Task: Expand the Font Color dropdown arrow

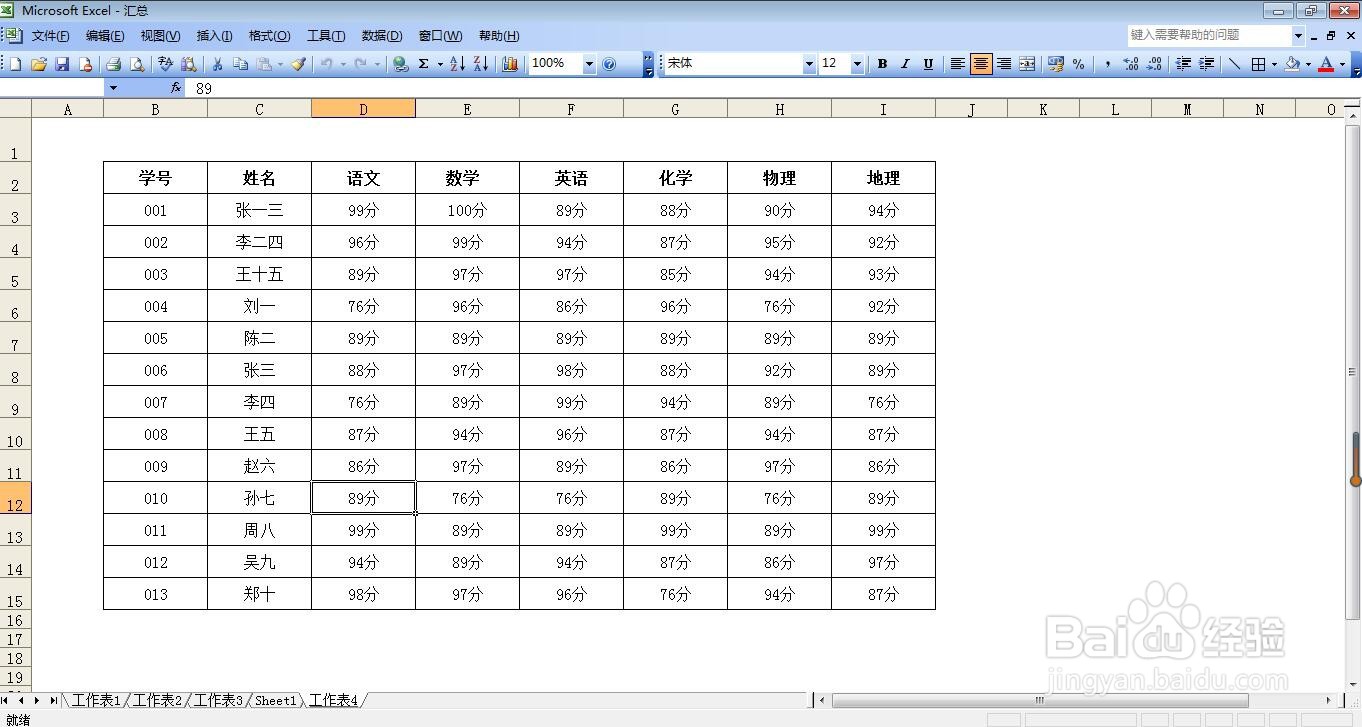Action: coord(1342,63)
